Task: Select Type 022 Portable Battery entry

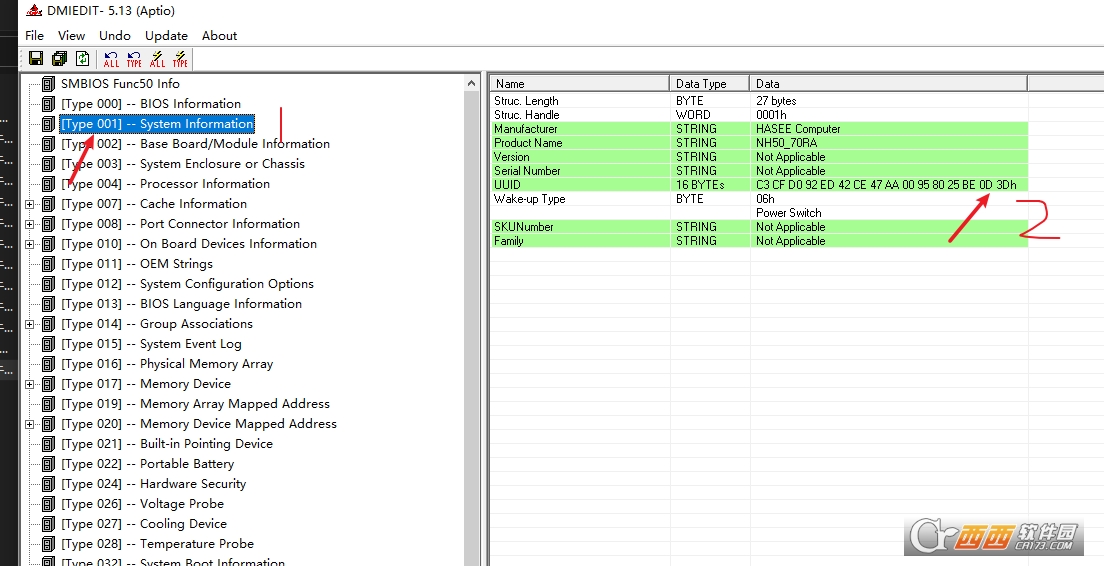Action: click(147, 464)
